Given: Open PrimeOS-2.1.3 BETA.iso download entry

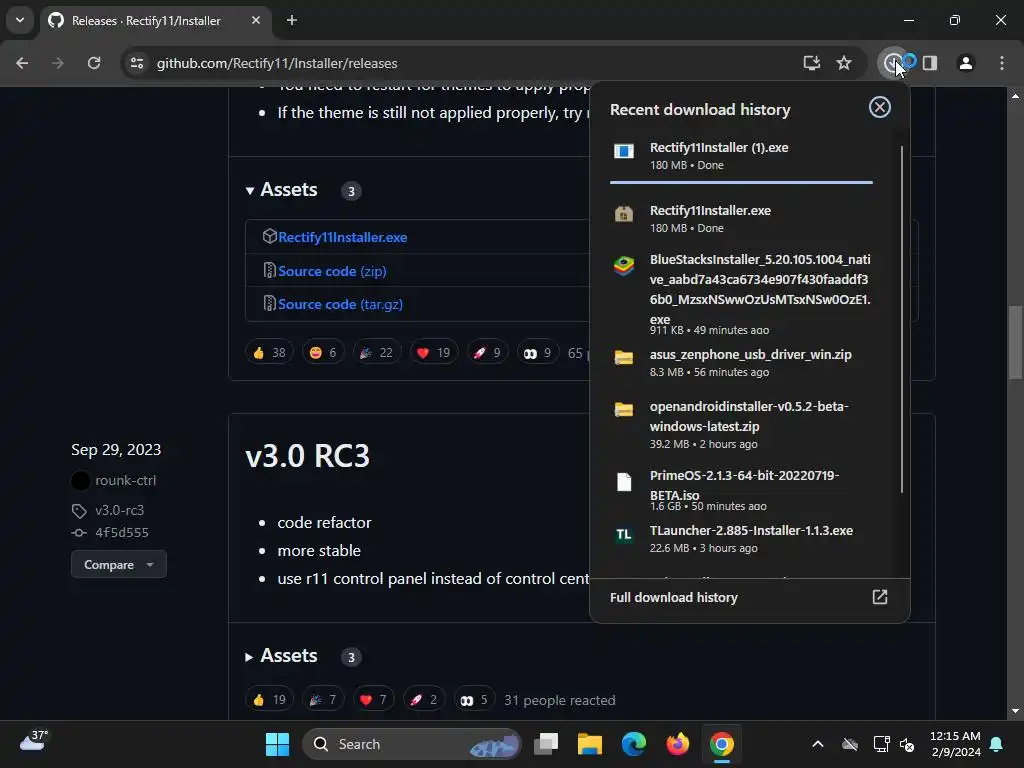Looking at the screenshot, I should click(741, 490).
